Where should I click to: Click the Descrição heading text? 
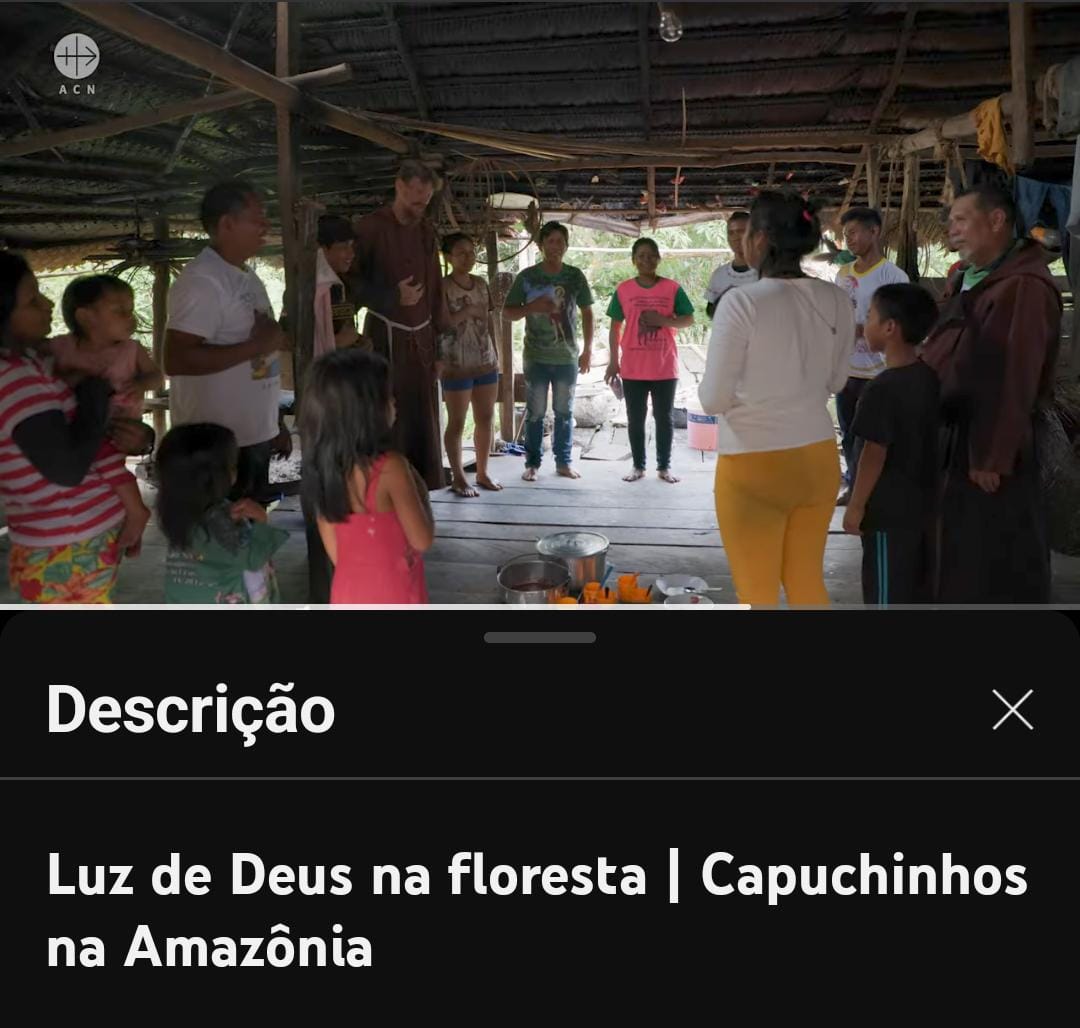191,709
